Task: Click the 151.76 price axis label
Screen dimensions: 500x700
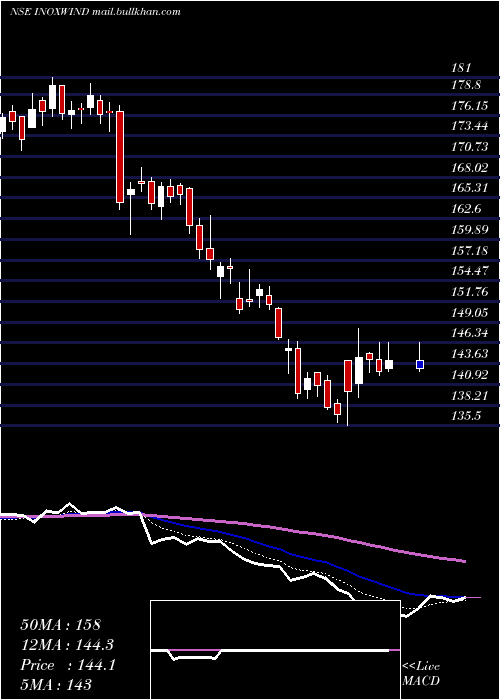Action: tap(469, 292)
